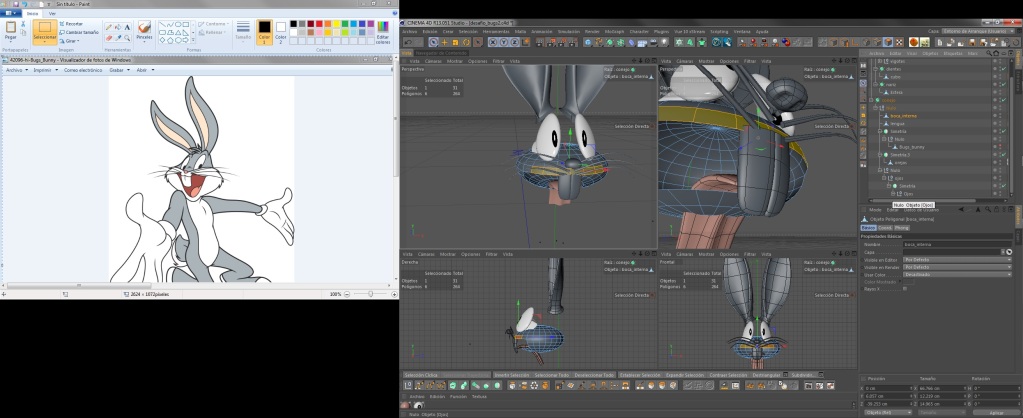1023x418 pixels.
Task: Open the Selección menu in Cinema 4D
Action: pyautogui.click(x=468, y=31)
